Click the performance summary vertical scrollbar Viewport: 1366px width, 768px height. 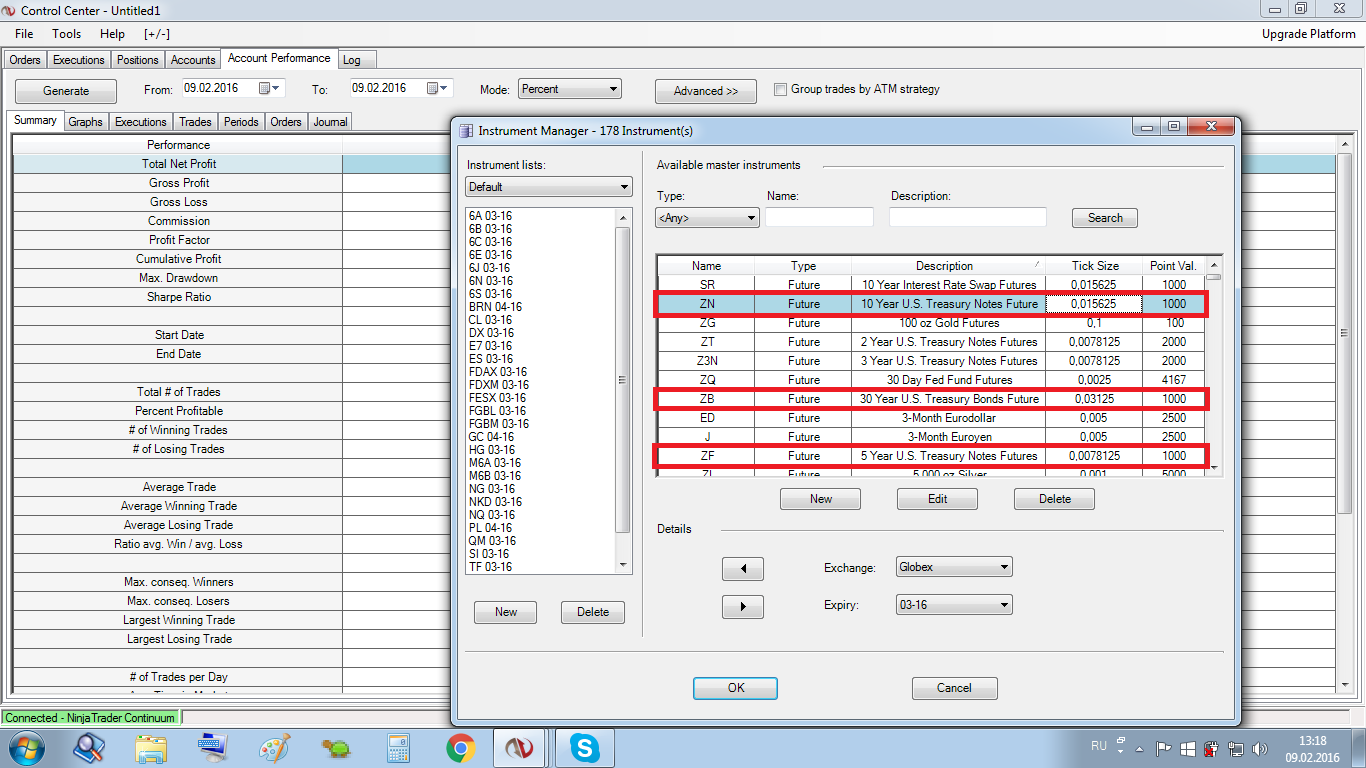[1344, 412]
